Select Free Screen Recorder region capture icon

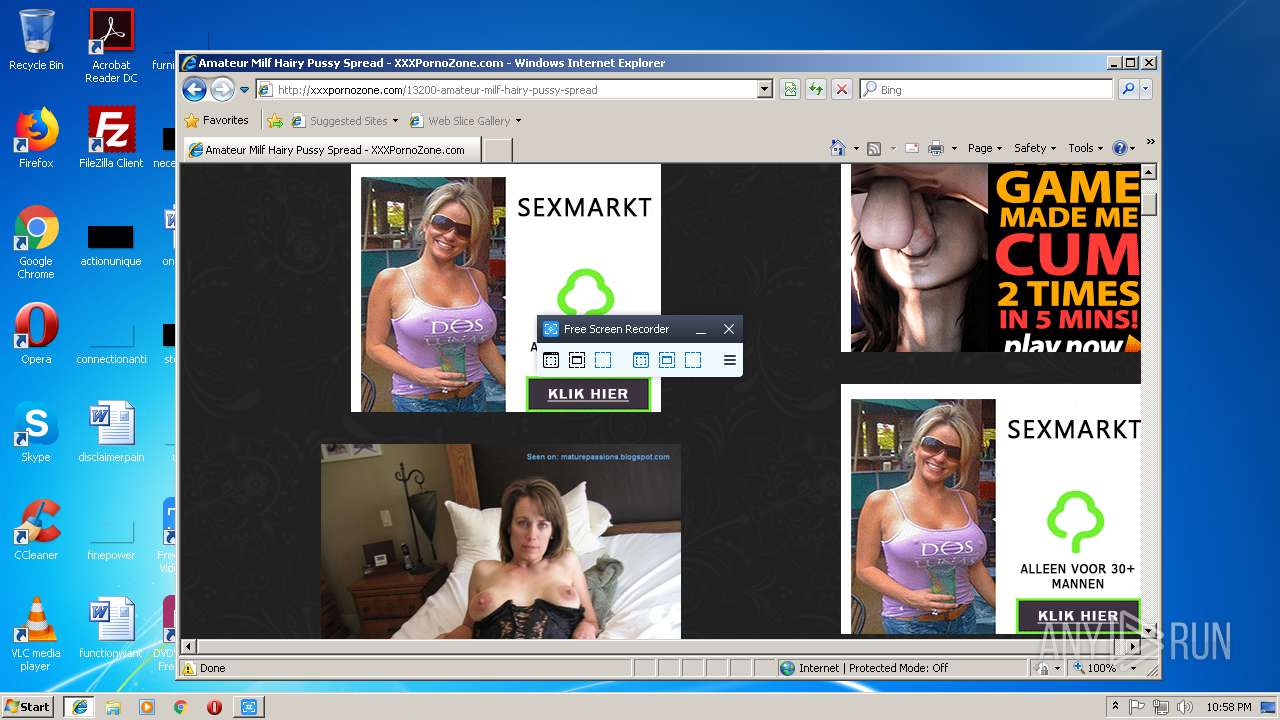(603, 360)
